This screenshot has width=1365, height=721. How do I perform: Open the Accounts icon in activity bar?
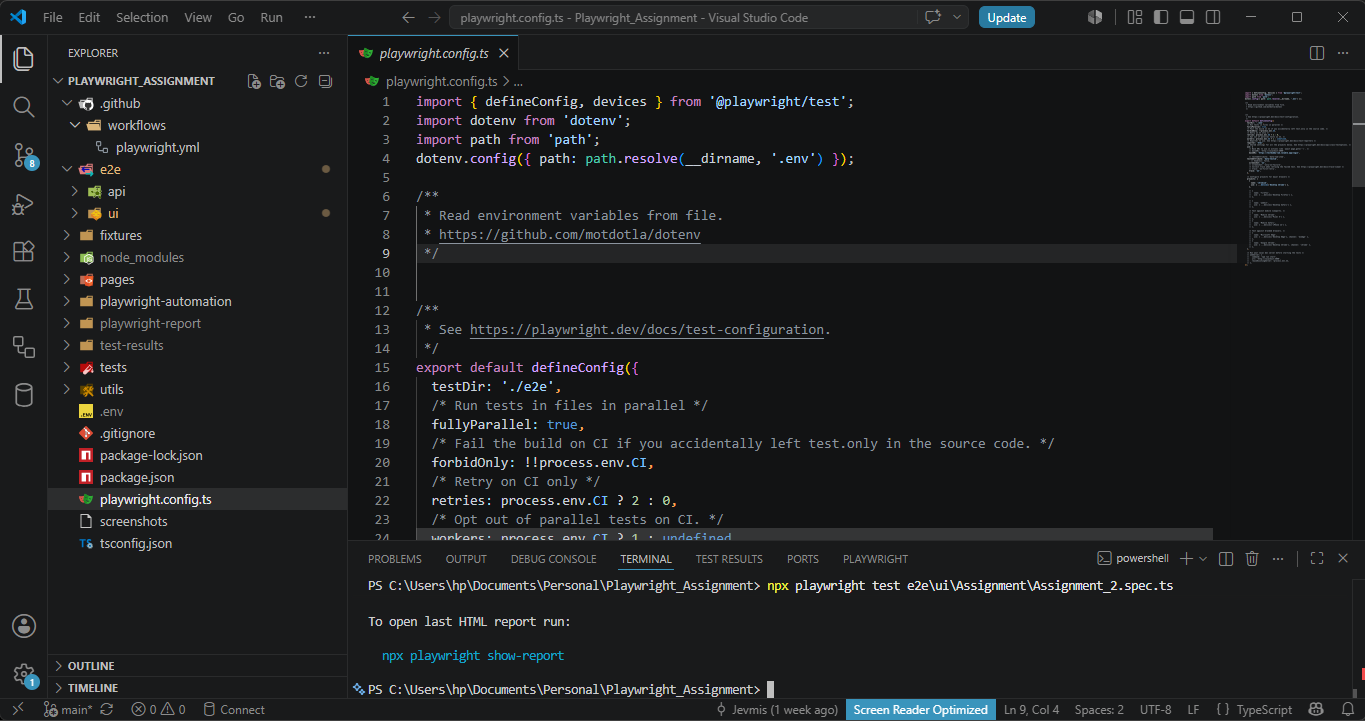coord(23,626)
